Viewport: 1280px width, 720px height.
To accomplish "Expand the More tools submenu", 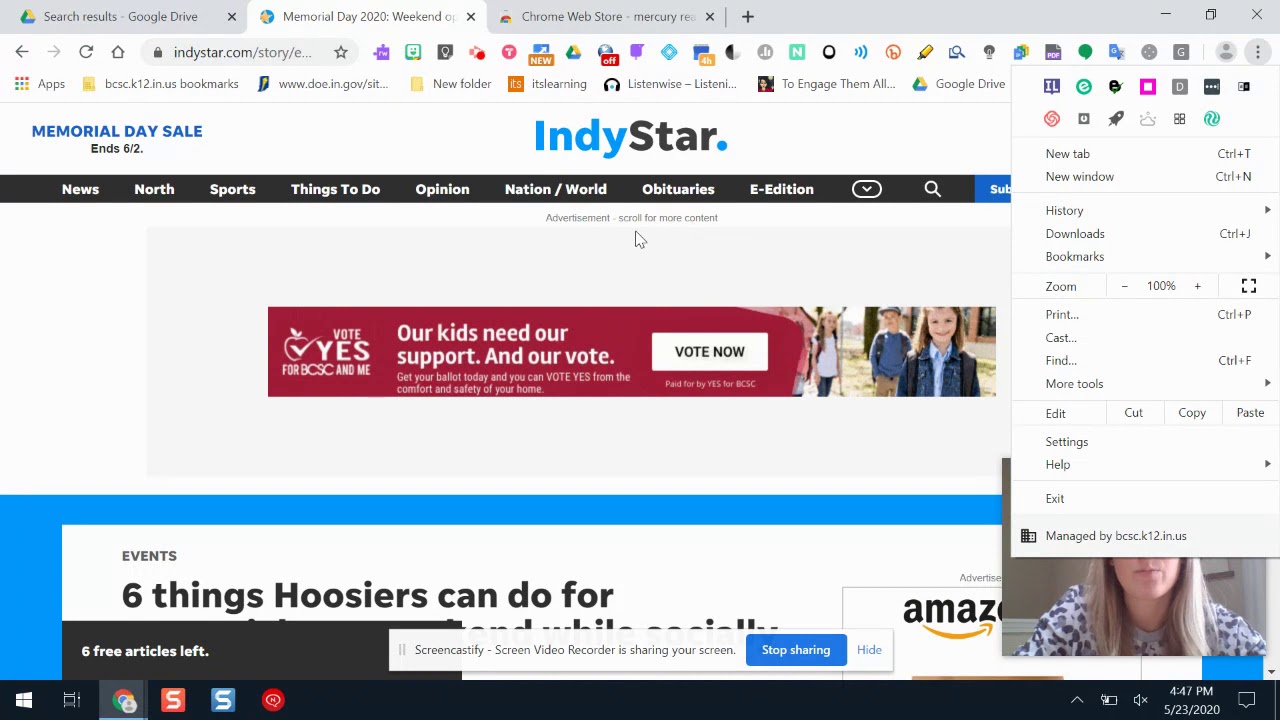I will (1145, 383).
